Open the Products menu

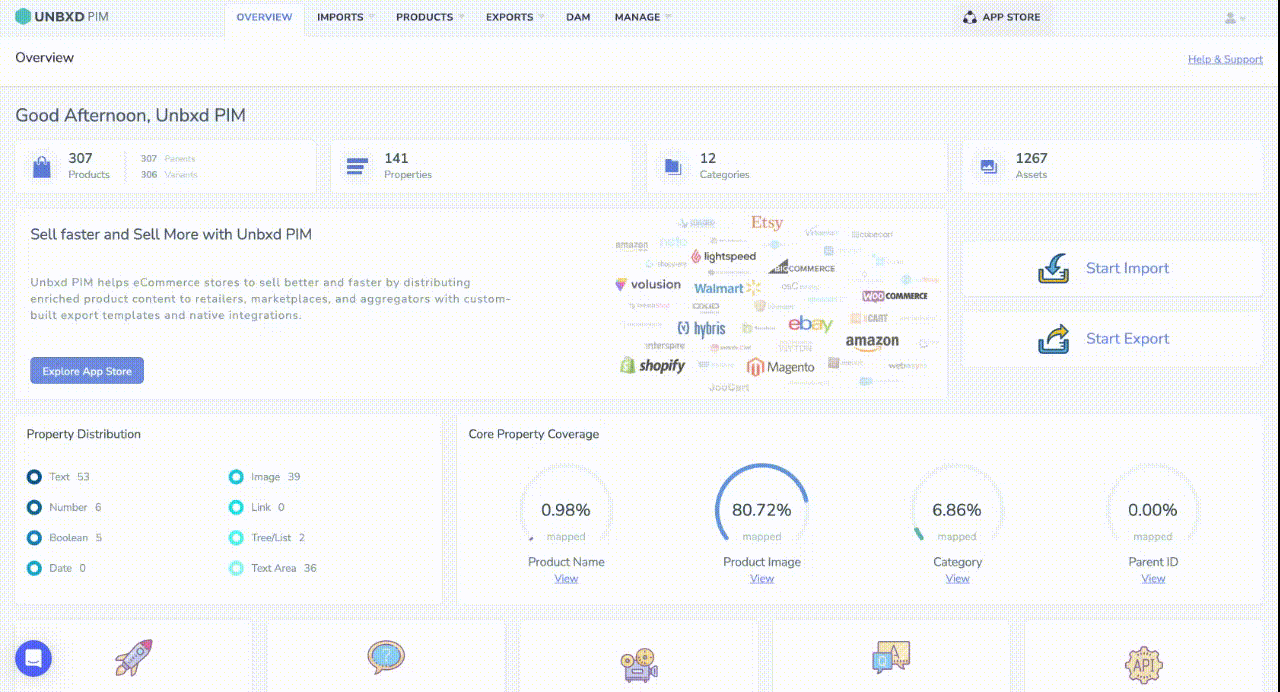click(424, 18)
